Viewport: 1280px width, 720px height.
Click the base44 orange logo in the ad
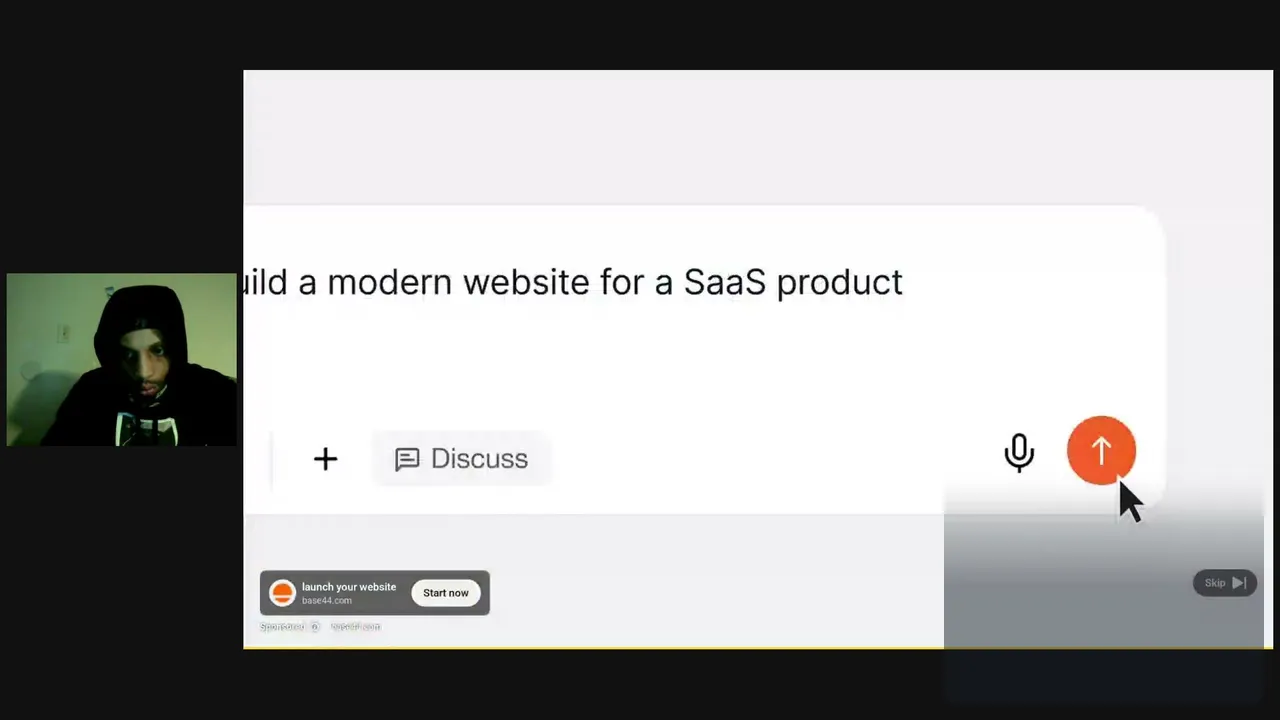coord(283,593)
